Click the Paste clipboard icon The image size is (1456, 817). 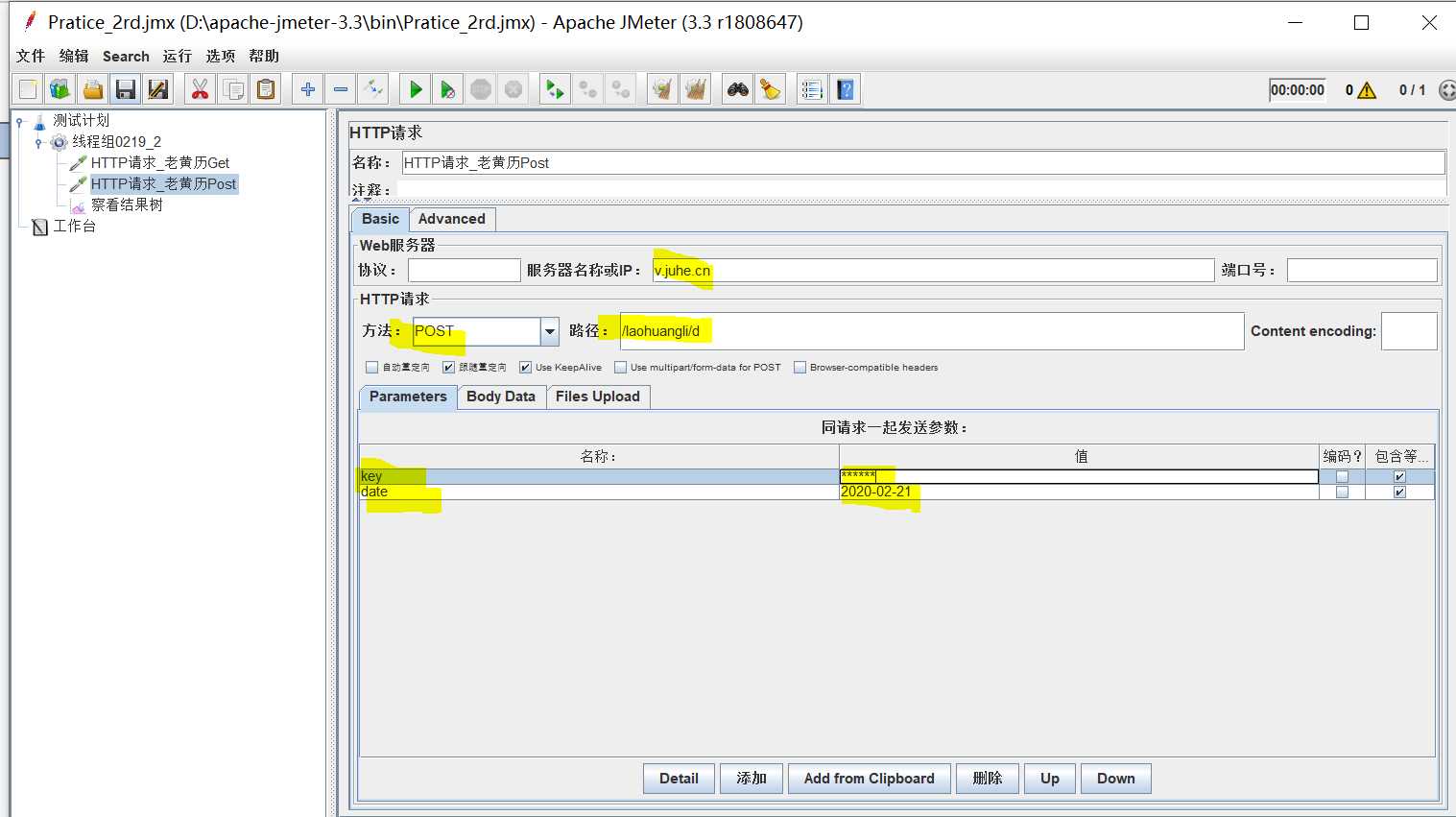[x=265, y=89]
